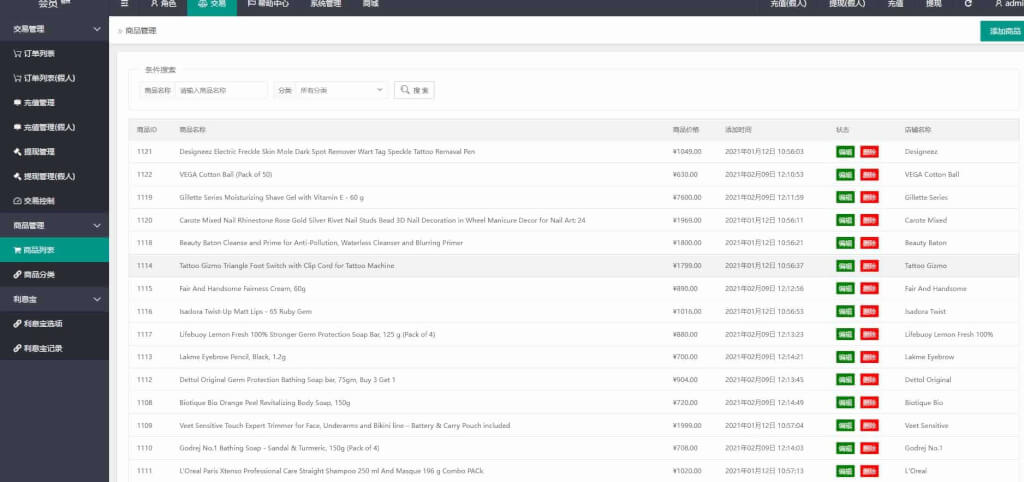Edit product 1119 Gillette Series
The image size is (1024, 482).
845,197
